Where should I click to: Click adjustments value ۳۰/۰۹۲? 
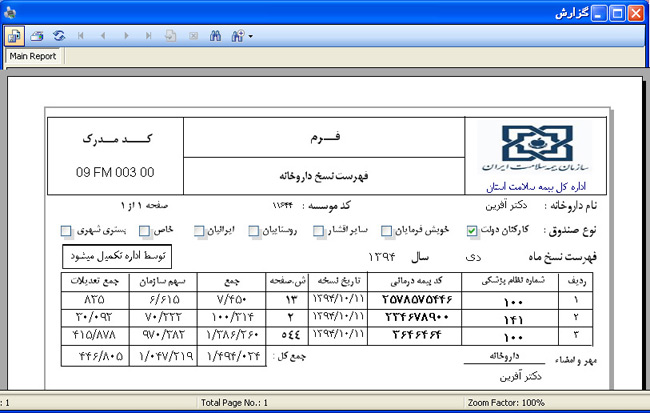pyautogui.click(x=94, y=317)
